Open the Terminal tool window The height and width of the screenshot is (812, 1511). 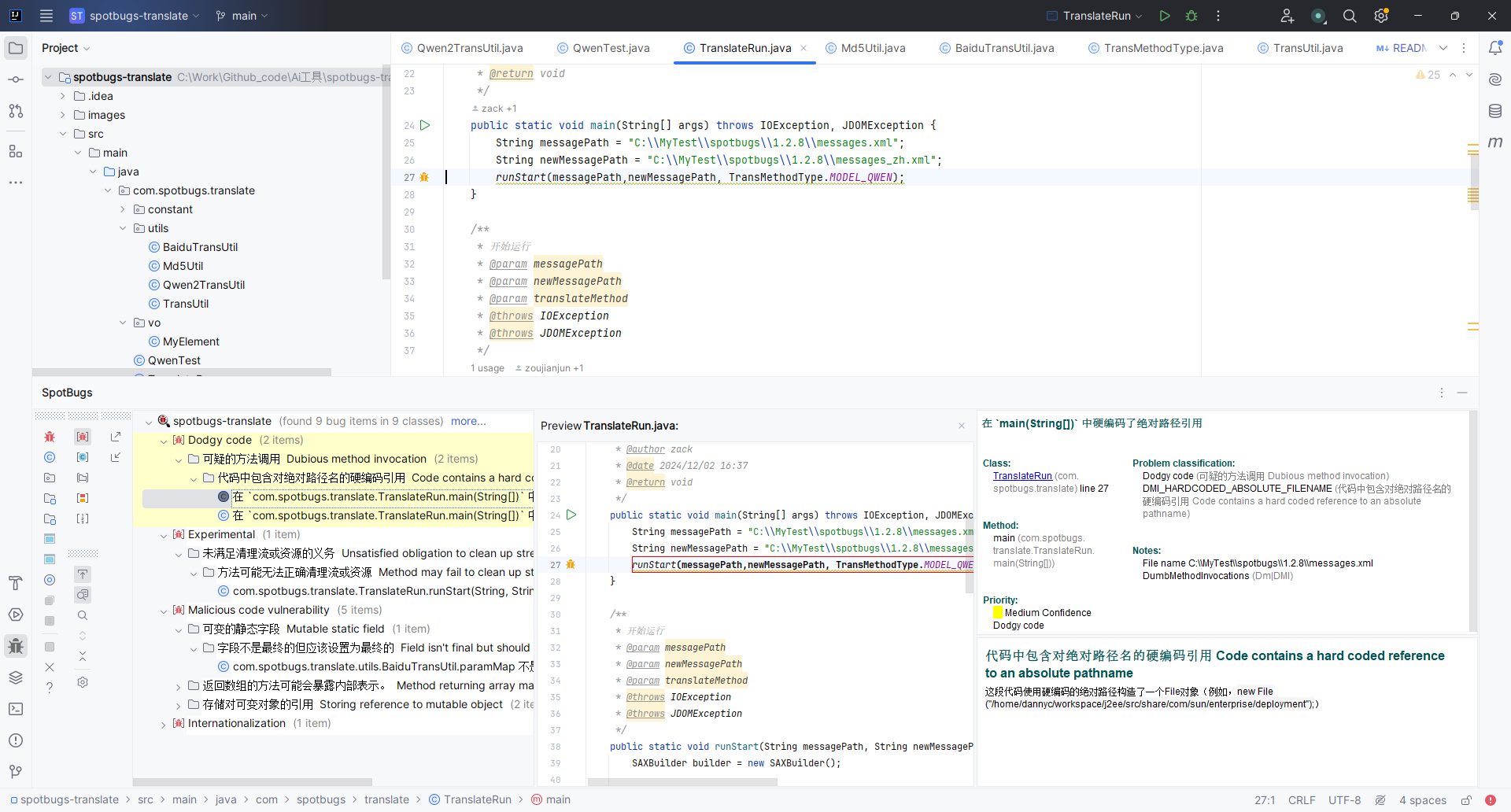pos(16,709)
